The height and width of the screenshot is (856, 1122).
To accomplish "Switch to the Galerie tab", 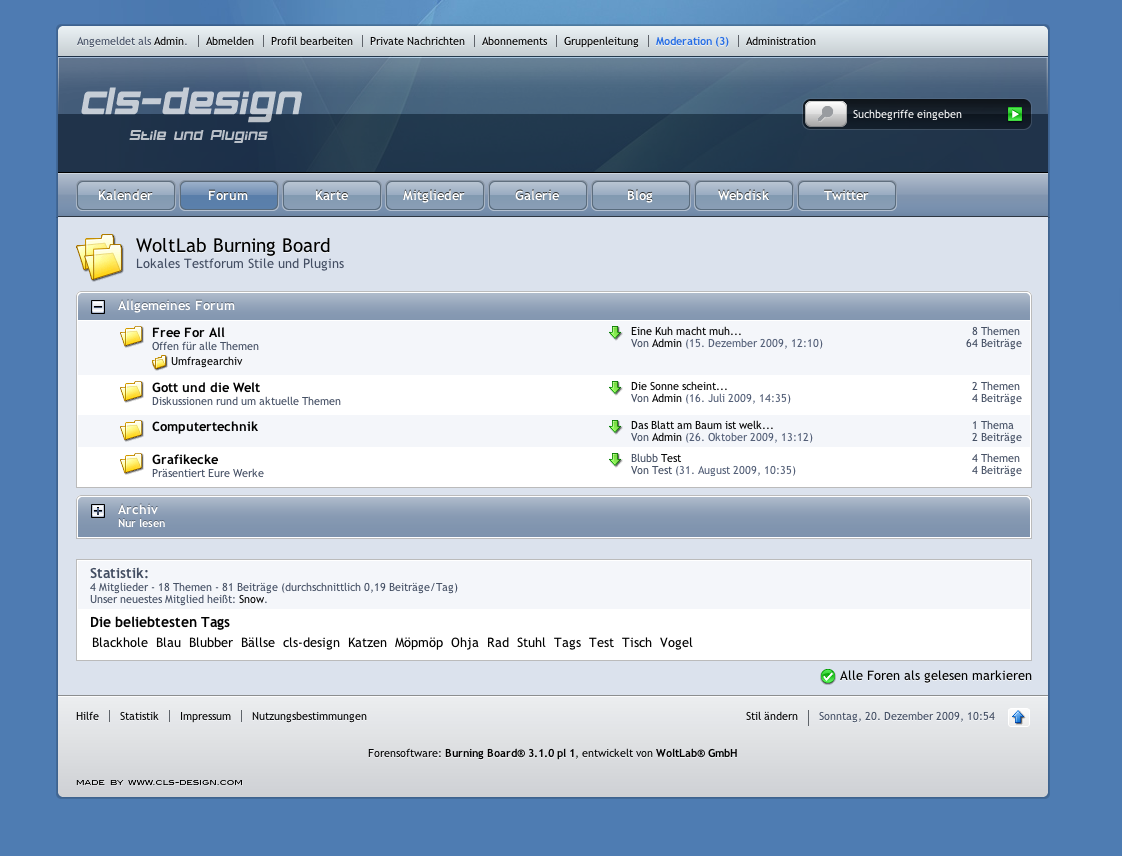I will pos(537,196).
